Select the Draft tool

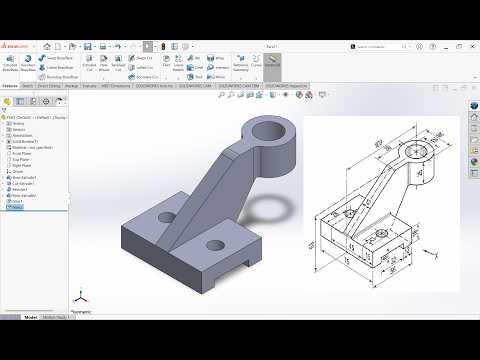[195, 68]
